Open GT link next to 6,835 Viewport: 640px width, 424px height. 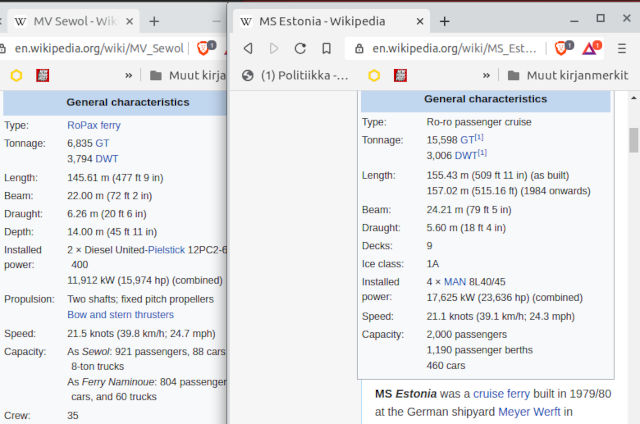pos(102,143)
